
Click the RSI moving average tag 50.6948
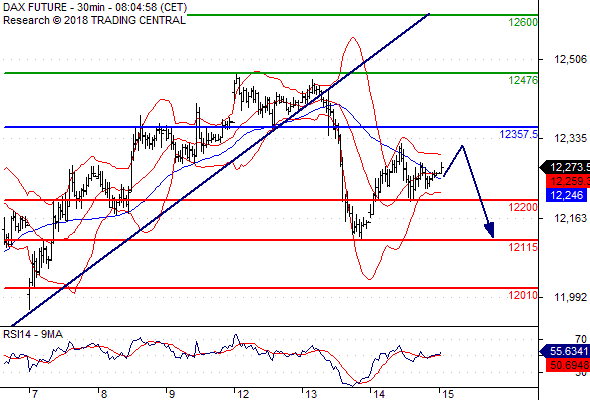click(568, 365)
